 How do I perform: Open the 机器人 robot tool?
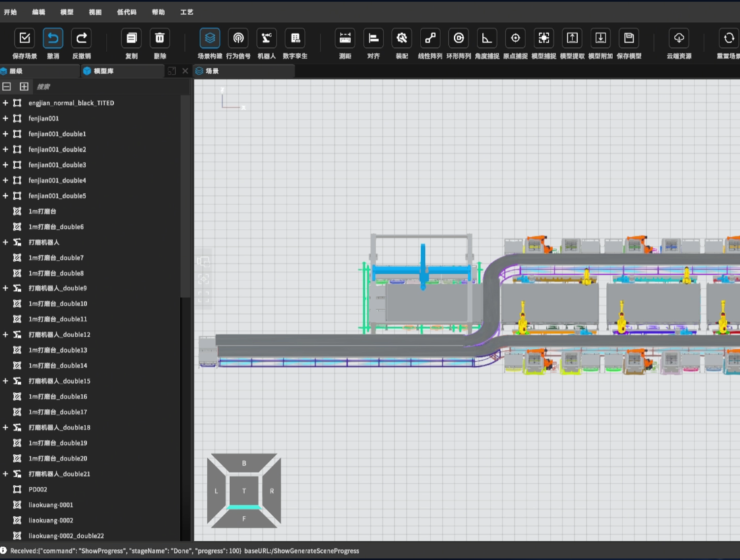click(x=266, y=38)
